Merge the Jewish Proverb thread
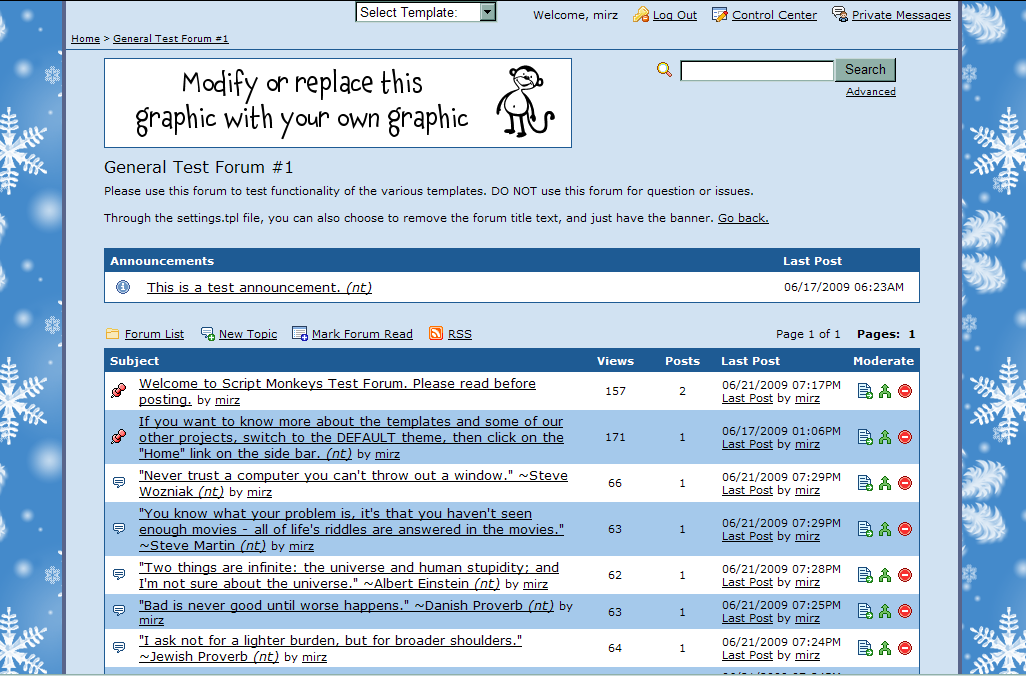 pyautogui.click(x=885, y=649)
